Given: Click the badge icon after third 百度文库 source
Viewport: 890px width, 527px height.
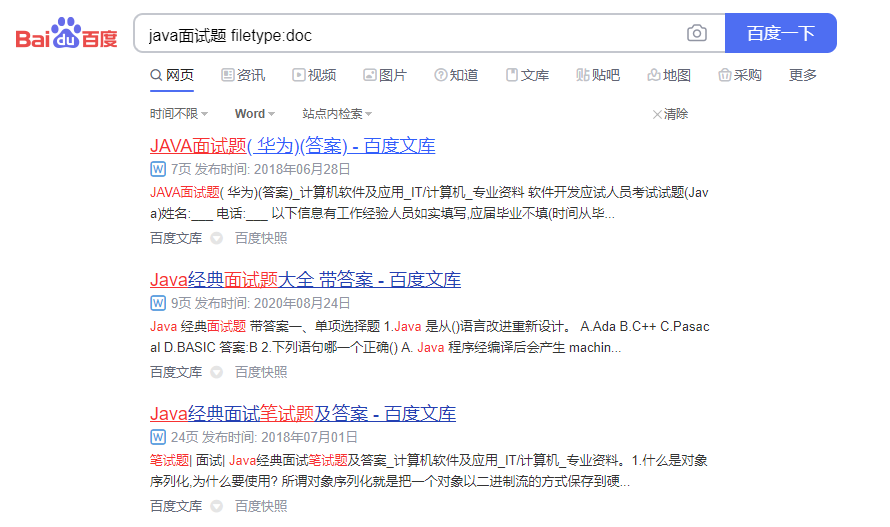Looking at the screenshot, I should (216, 507).
